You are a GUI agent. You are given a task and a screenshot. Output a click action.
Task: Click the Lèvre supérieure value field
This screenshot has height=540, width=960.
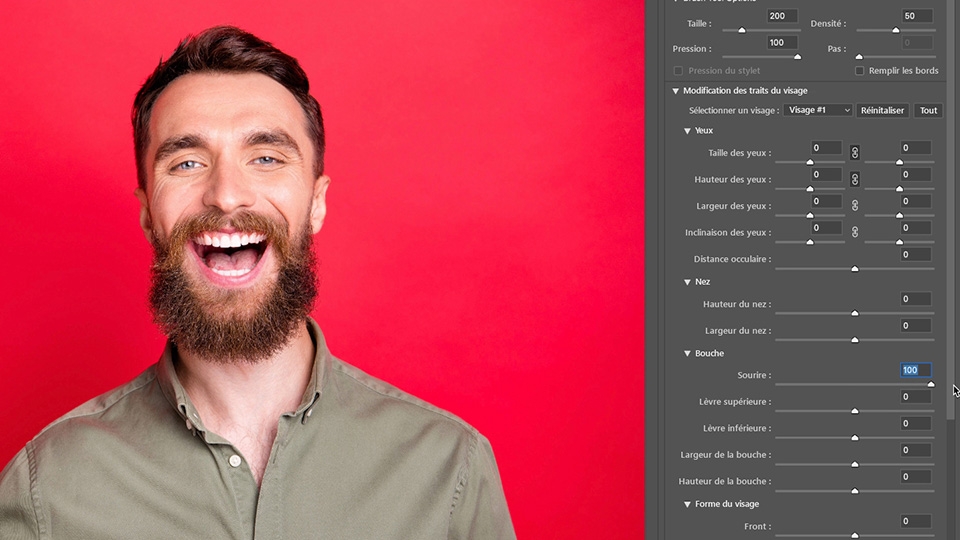(x=916, y=397)
